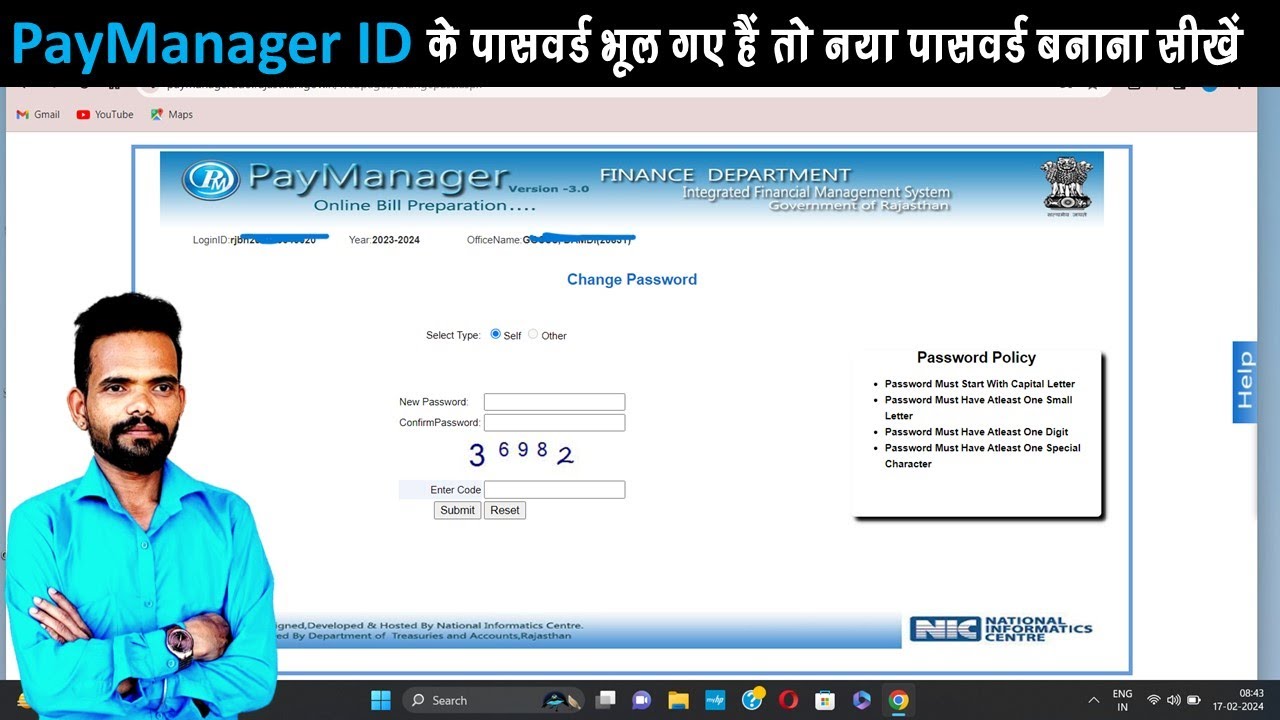This screenshot has width=1280, height=720.
Task: Click the Password Policy heading
Action: click(x=976, y=358)
